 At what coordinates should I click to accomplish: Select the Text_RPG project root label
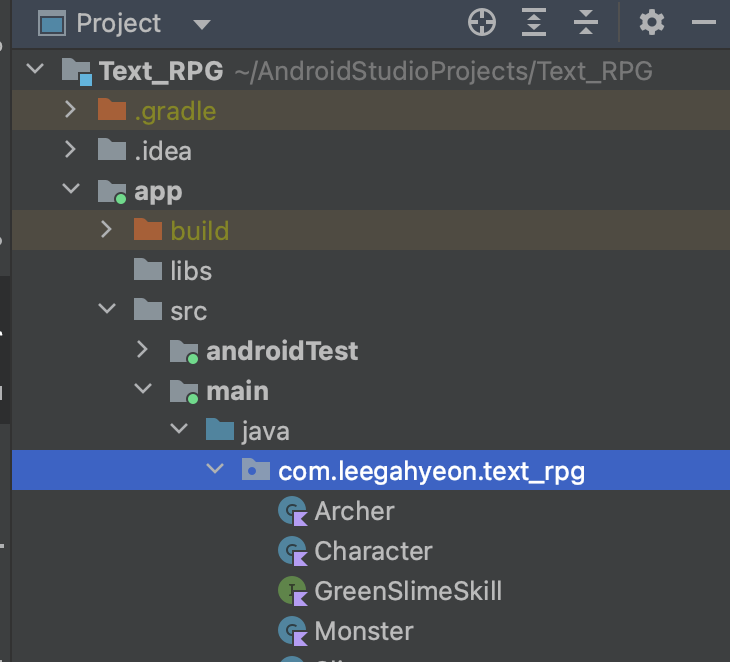pyautogui.click(x=162, y=71)
